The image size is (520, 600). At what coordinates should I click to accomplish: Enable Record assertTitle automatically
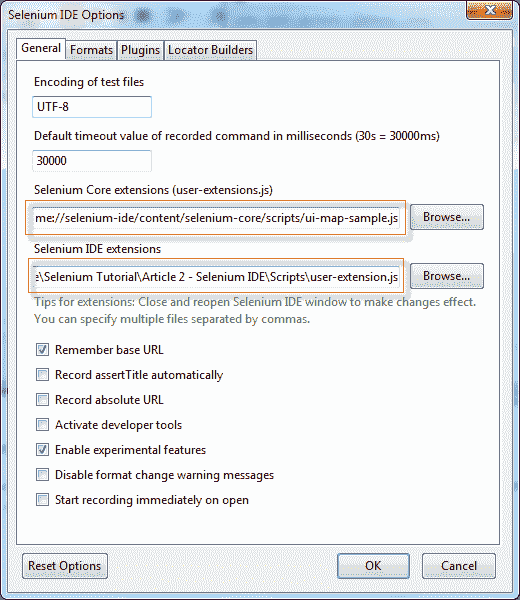[42, 375]
